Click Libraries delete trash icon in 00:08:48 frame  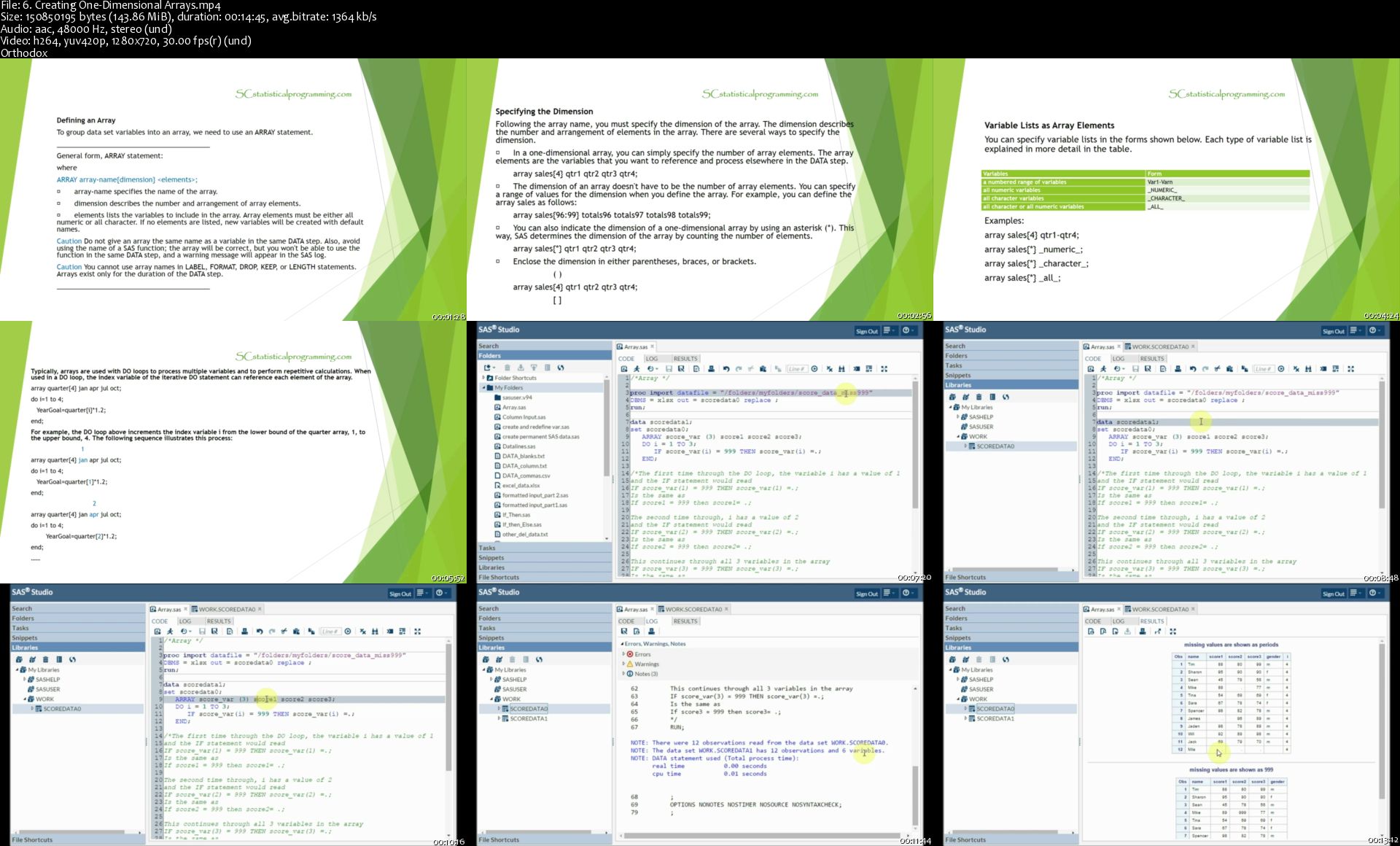(x=979, y=397)
